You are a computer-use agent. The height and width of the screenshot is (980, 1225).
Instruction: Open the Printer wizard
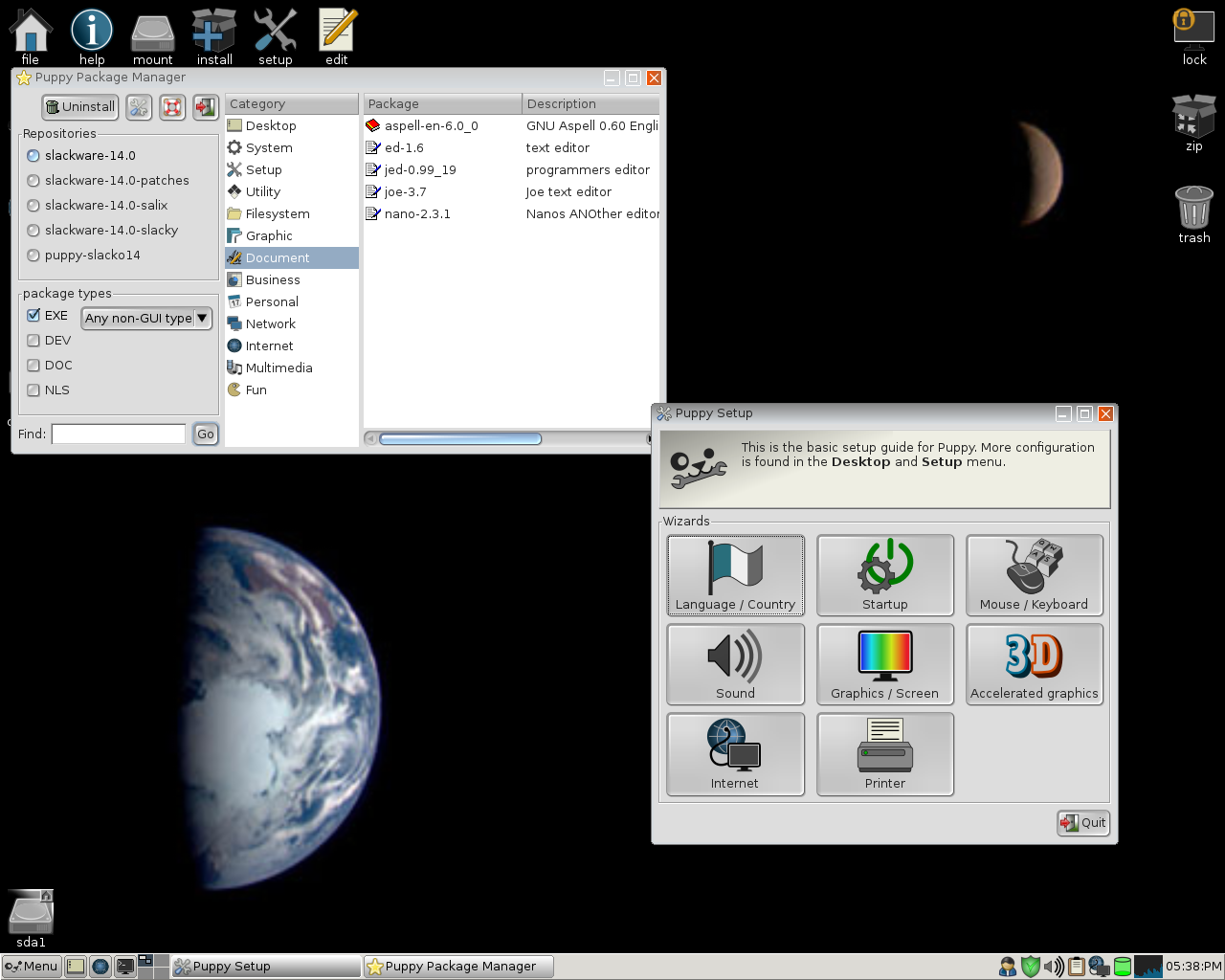[885, 754]
